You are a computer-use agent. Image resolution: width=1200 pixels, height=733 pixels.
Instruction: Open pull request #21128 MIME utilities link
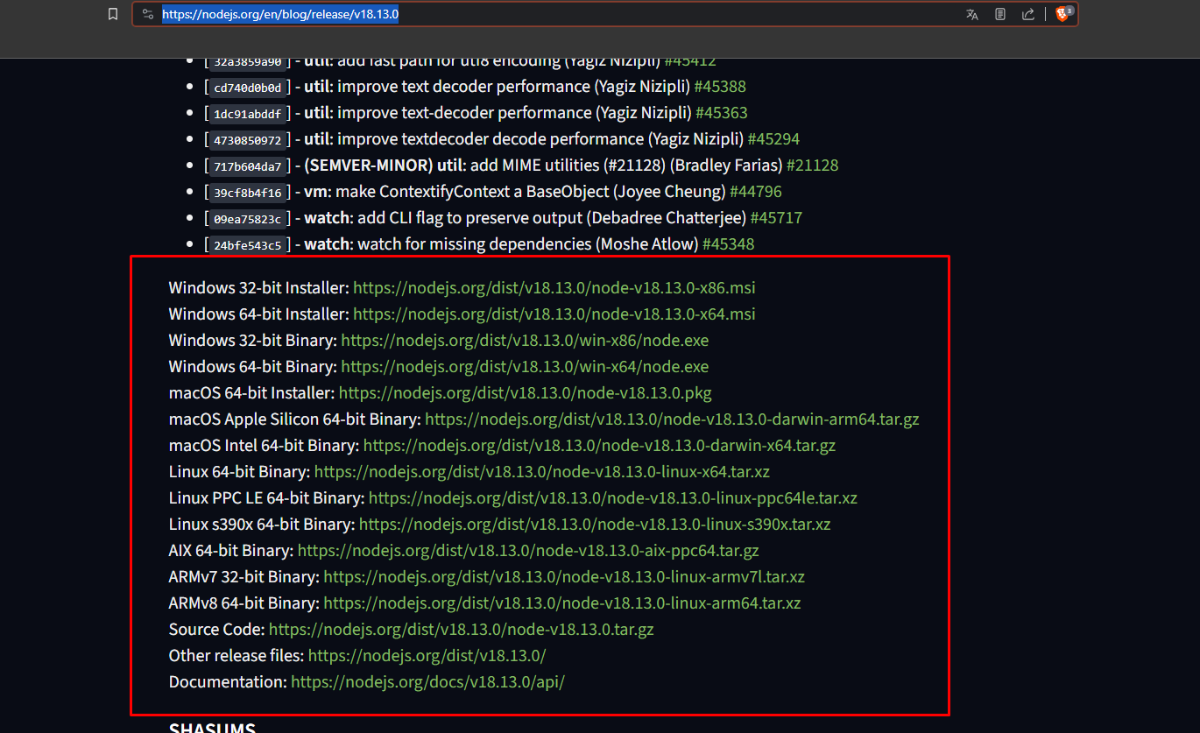coord(812,165)
